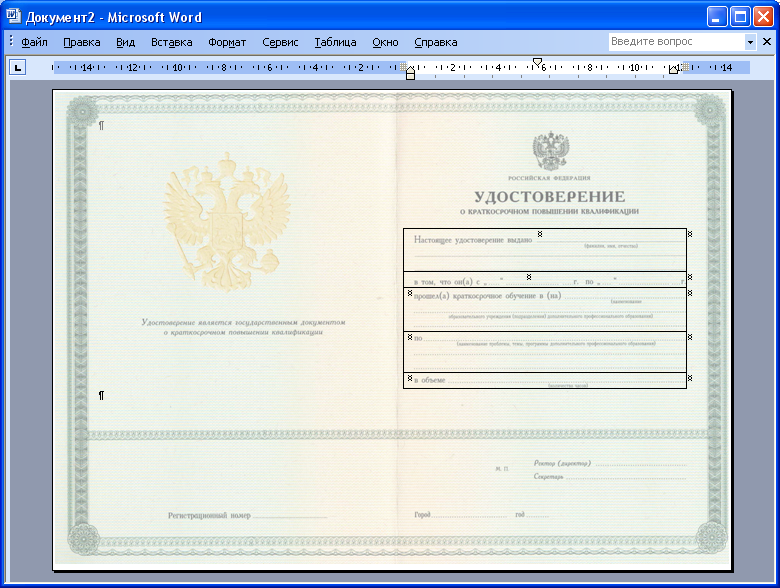Close the Microsoft Word window

[763, 17]
